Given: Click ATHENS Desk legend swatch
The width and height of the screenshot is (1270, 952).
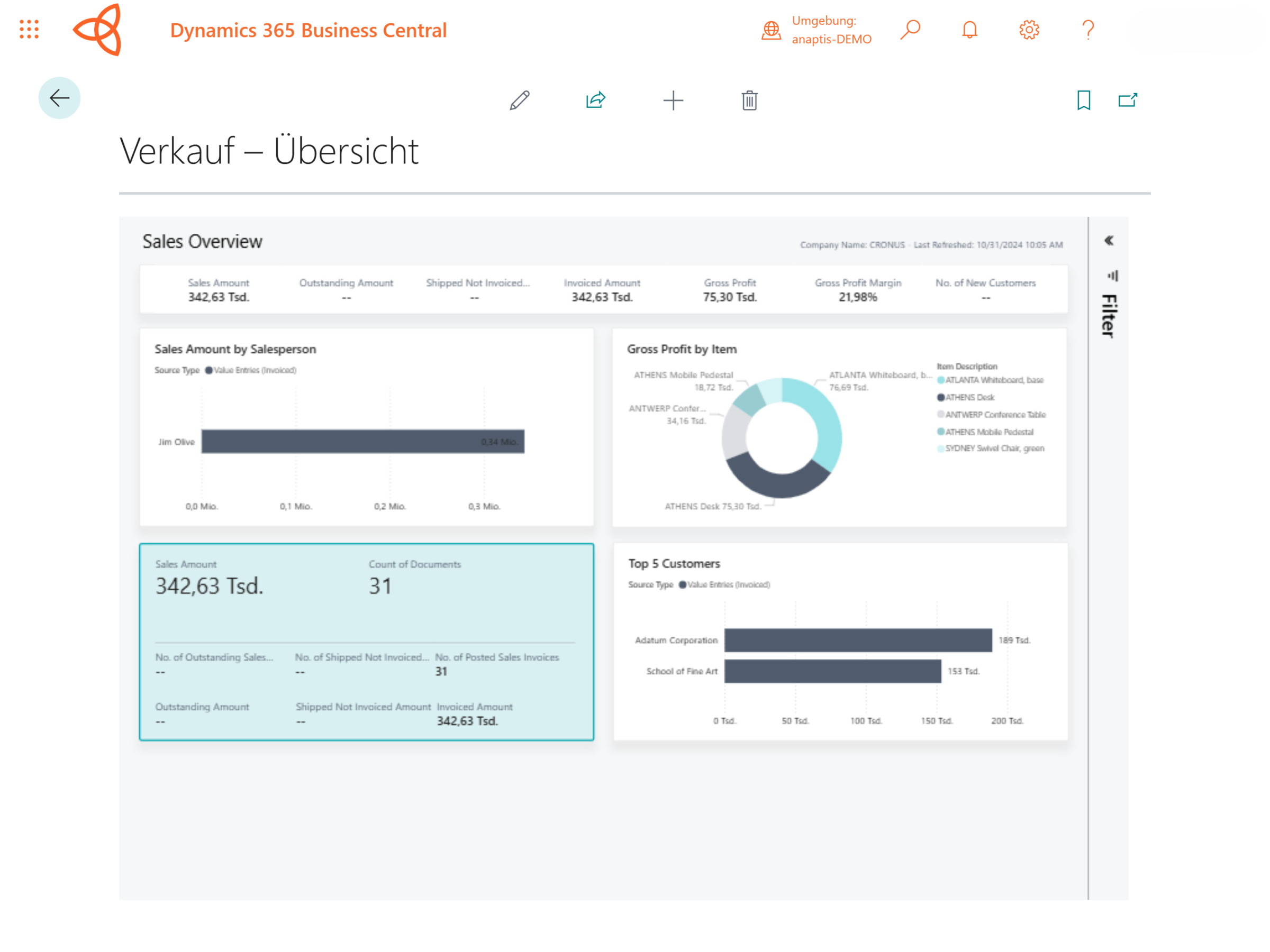Looking at the screenshot, I should [x=940, y=397].
